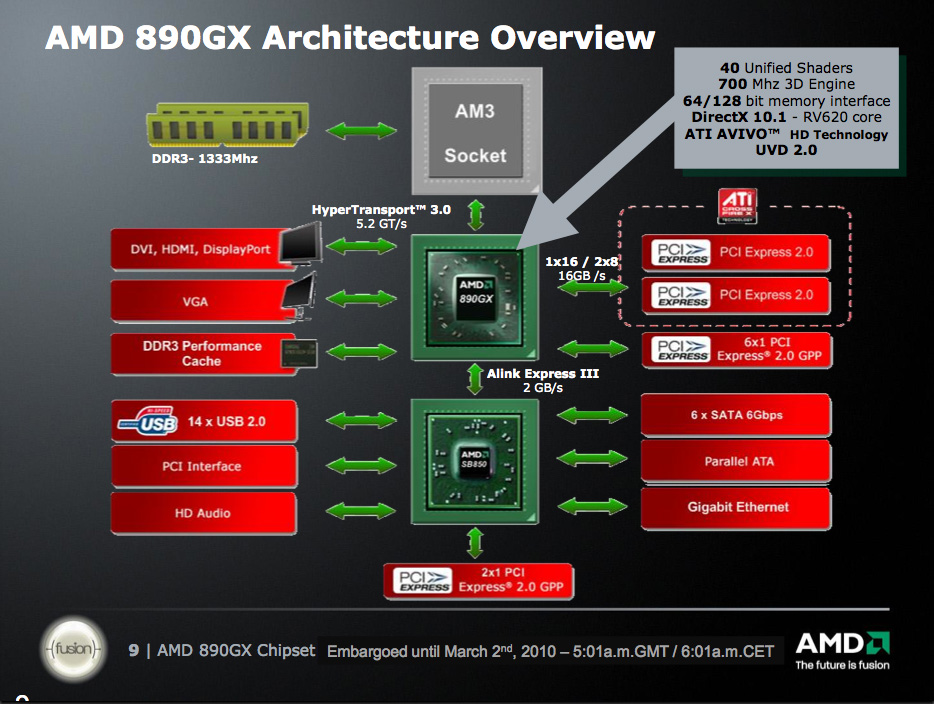Click the vertical green arrow under AM3 Socket
Screen dimensions: 934x704
click(x=475, y=215)
